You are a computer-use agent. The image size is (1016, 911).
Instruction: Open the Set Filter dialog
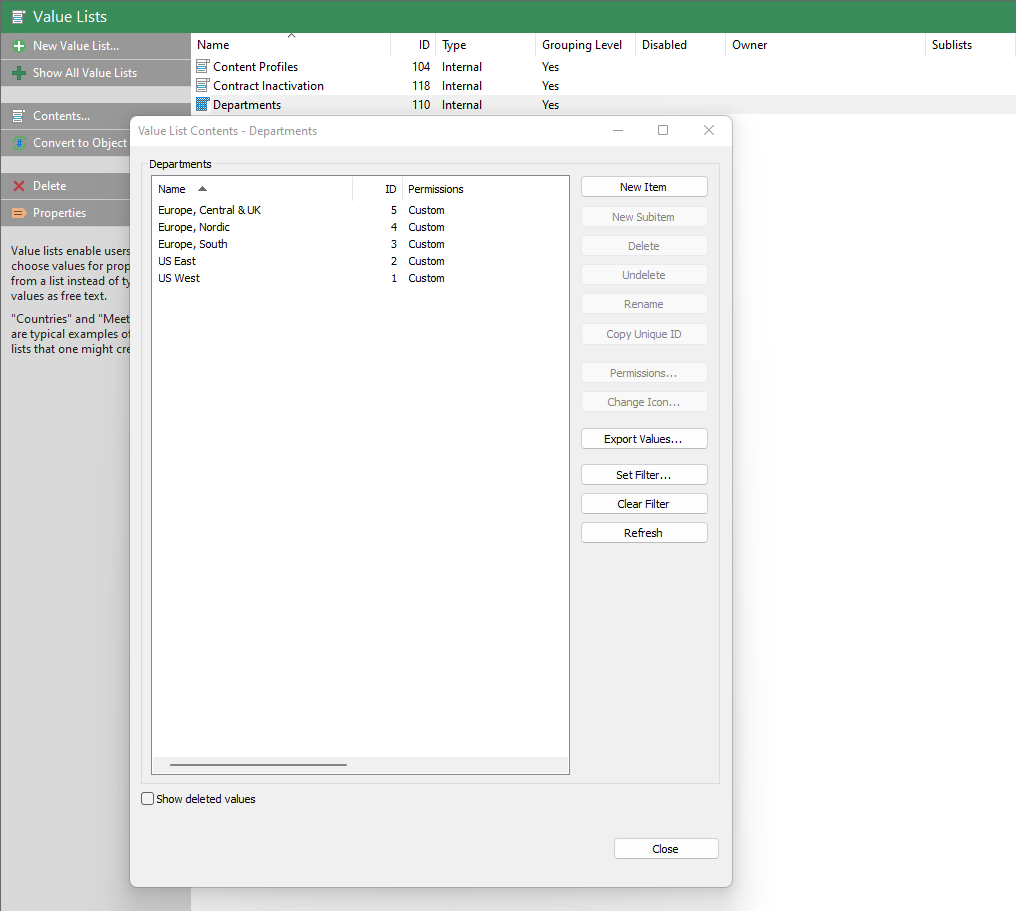click(644, 474)
